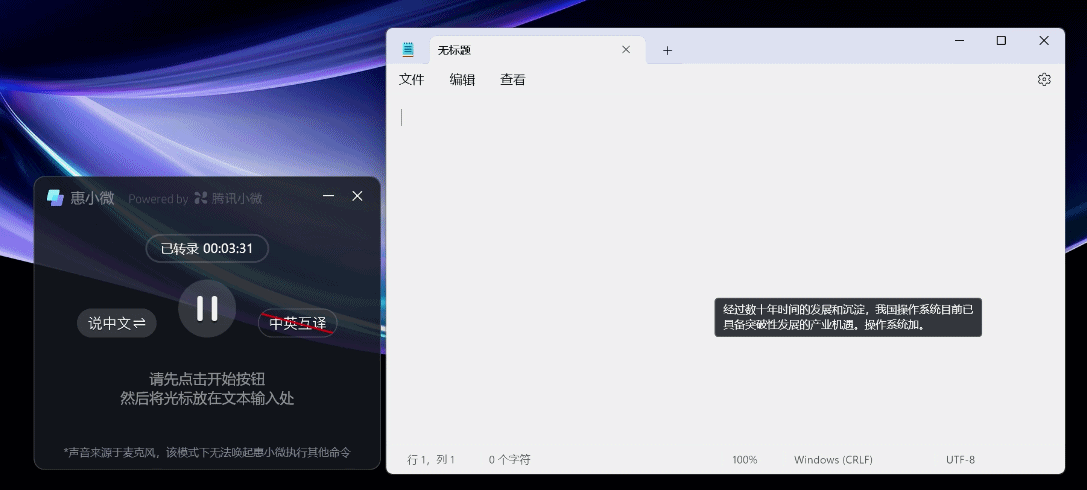
Task: Open Notepad settings gear icon
Action: pos(1044,80)
